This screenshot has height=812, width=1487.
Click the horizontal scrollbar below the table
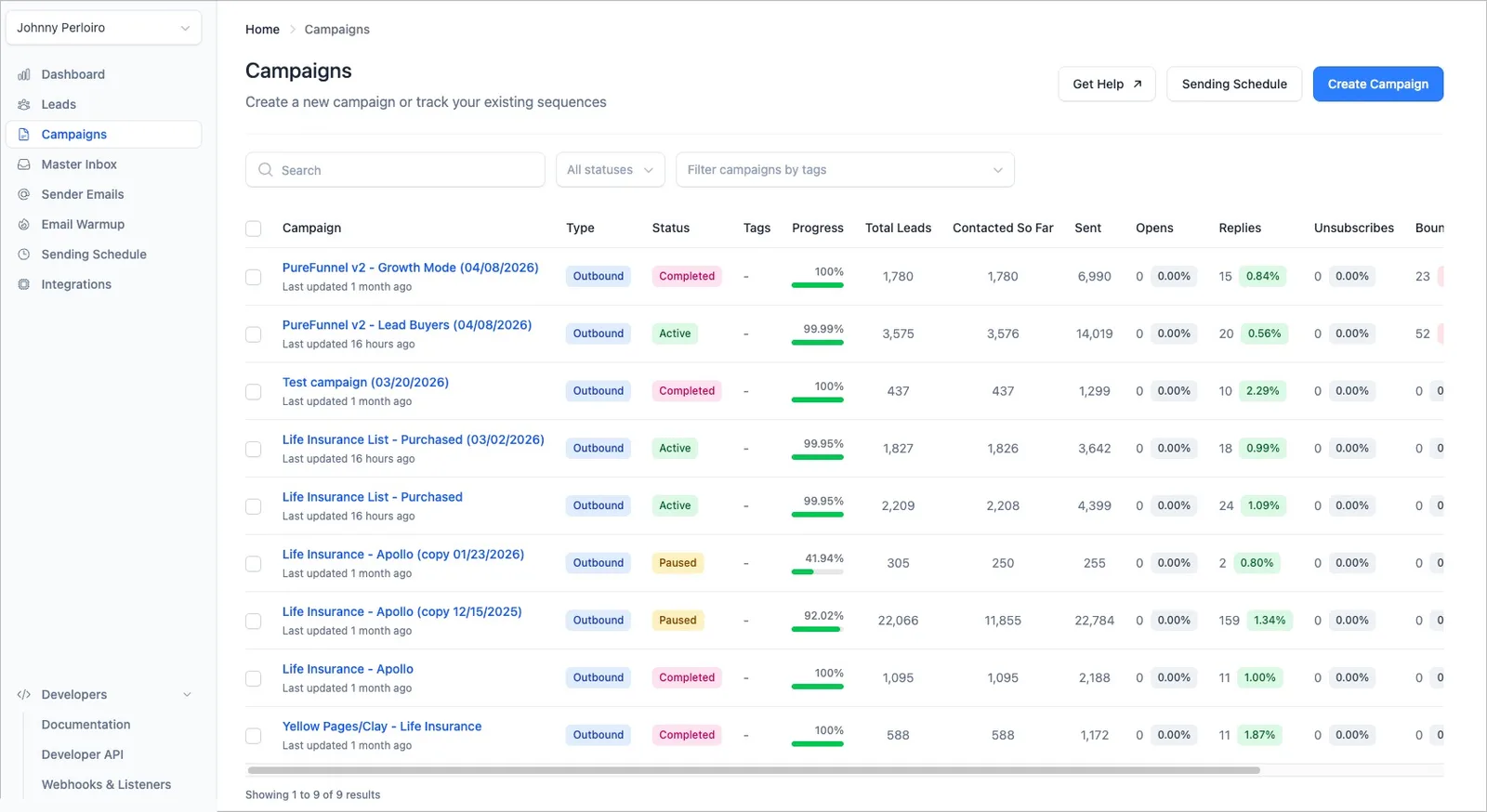(754, 770)
